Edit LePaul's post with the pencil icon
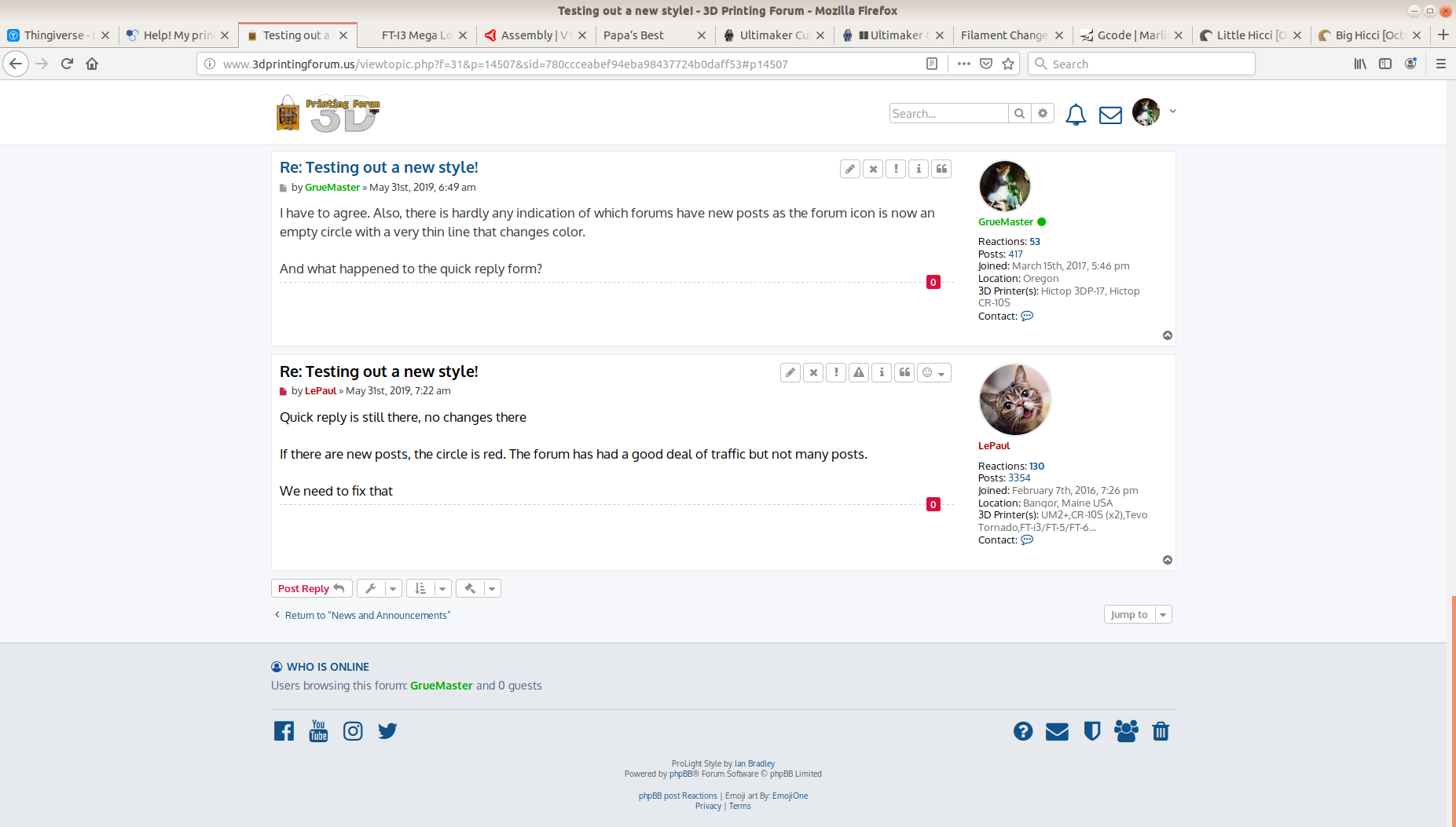Screen dimensions: 1456x827 coord(790,372)
